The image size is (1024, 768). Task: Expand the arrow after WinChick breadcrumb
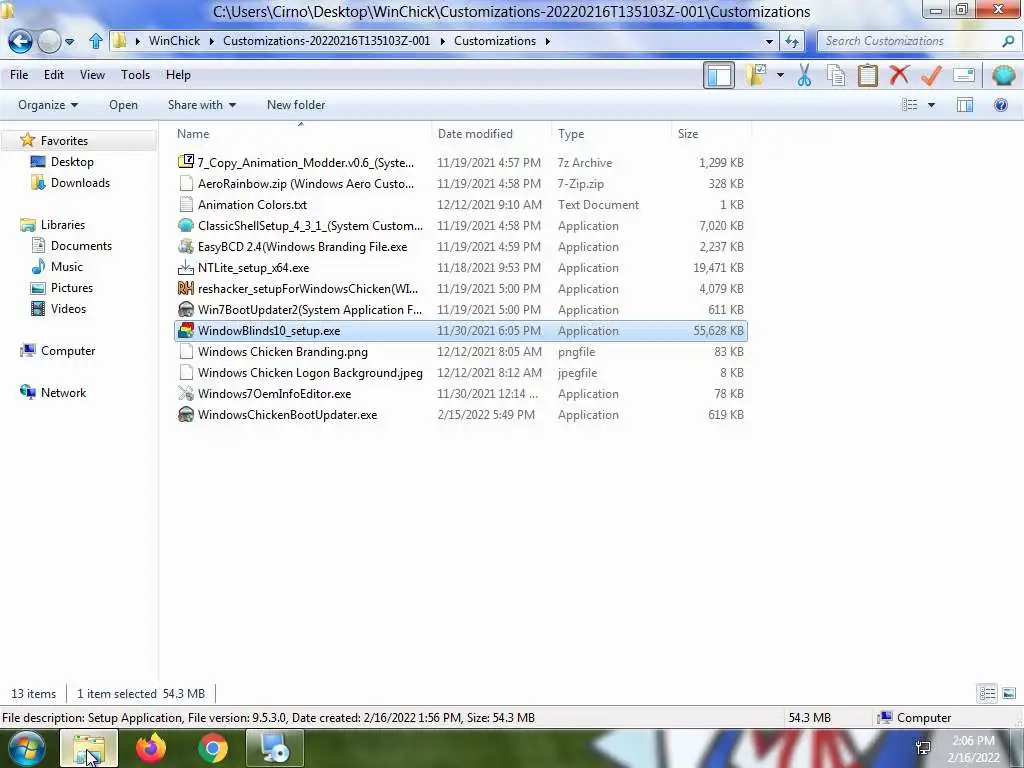(x=212, y=41)
